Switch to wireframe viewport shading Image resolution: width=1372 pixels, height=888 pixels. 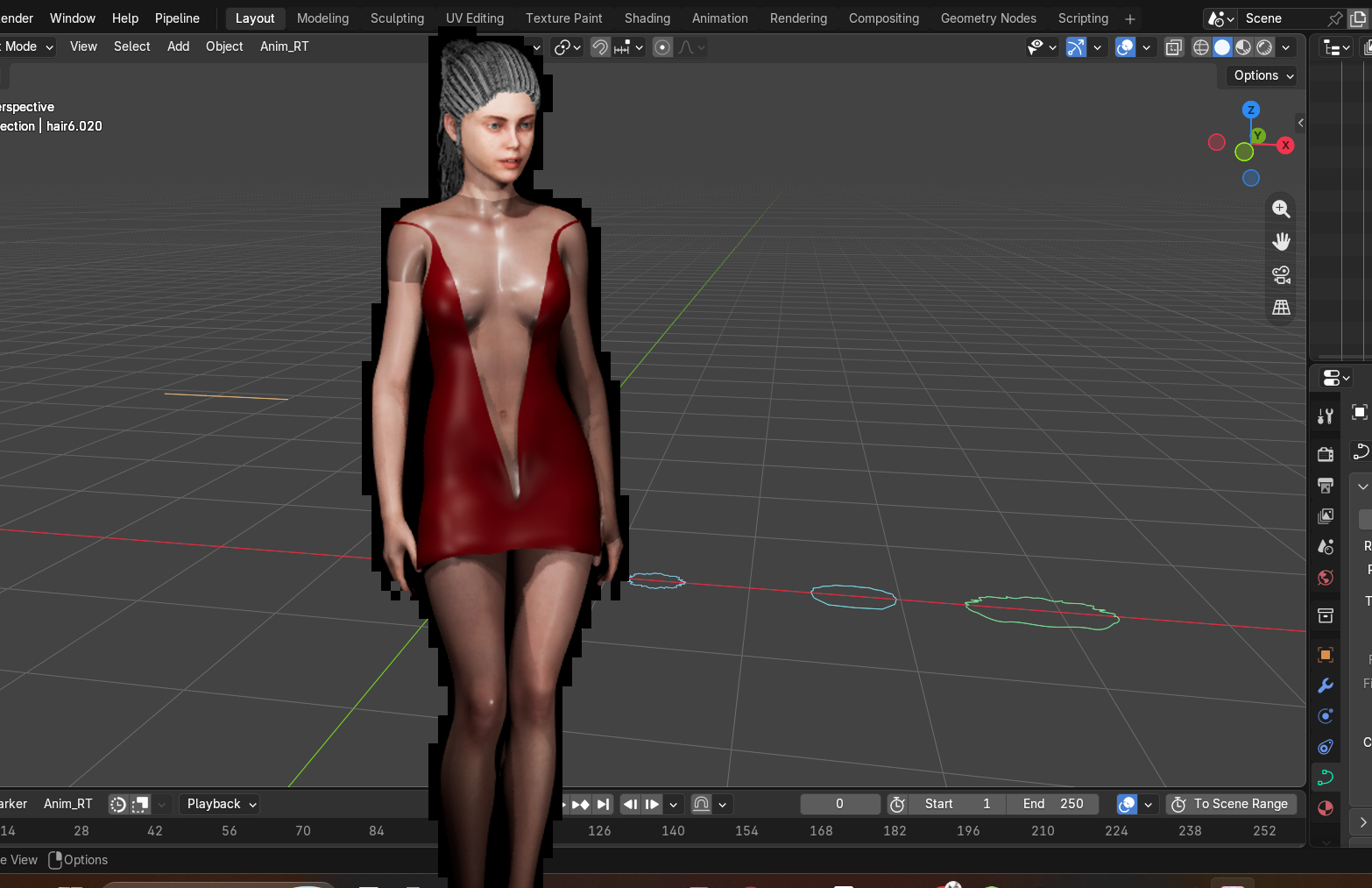click(1201, 47)
